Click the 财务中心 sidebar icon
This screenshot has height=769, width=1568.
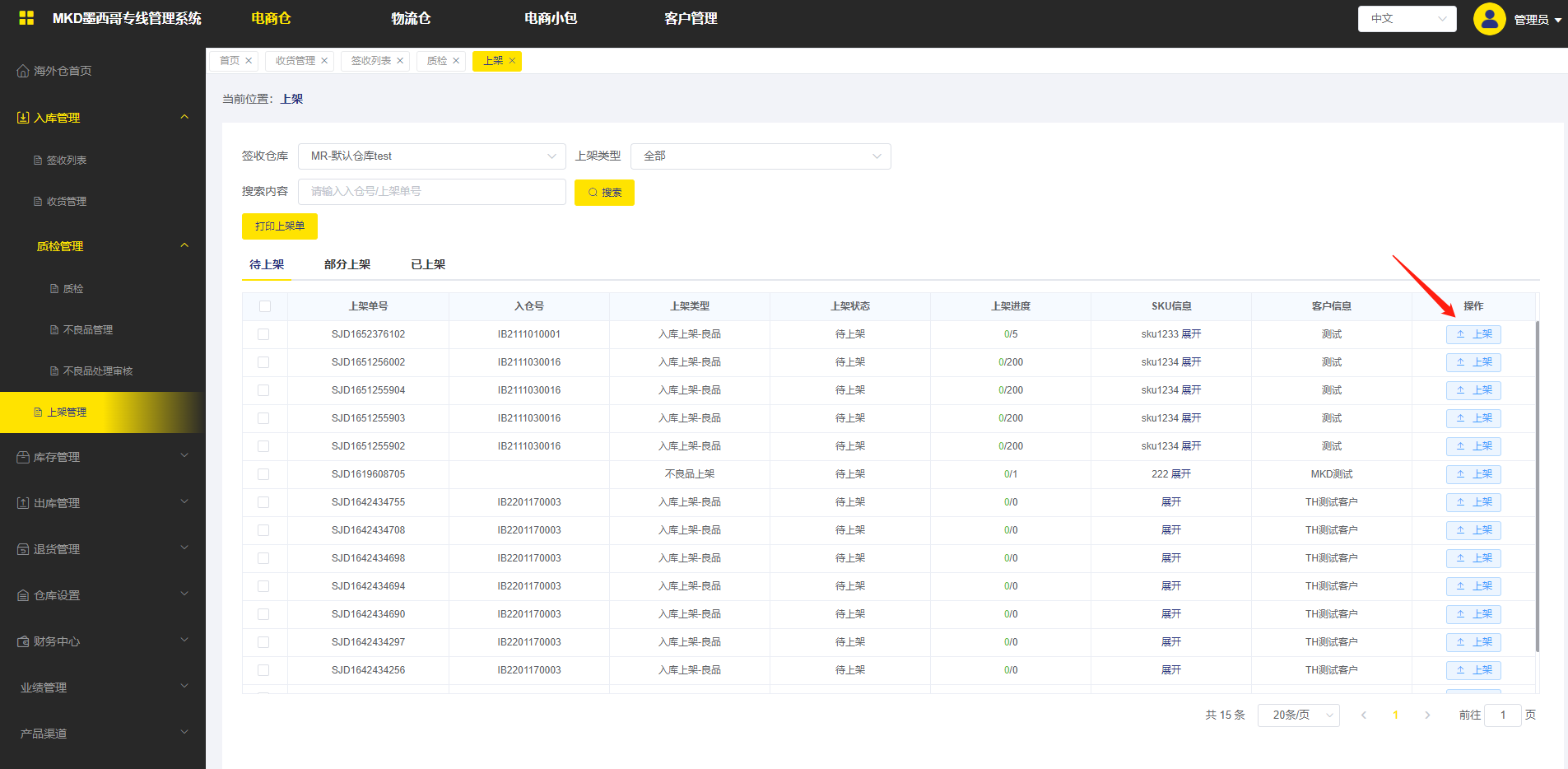coord(23,642)
